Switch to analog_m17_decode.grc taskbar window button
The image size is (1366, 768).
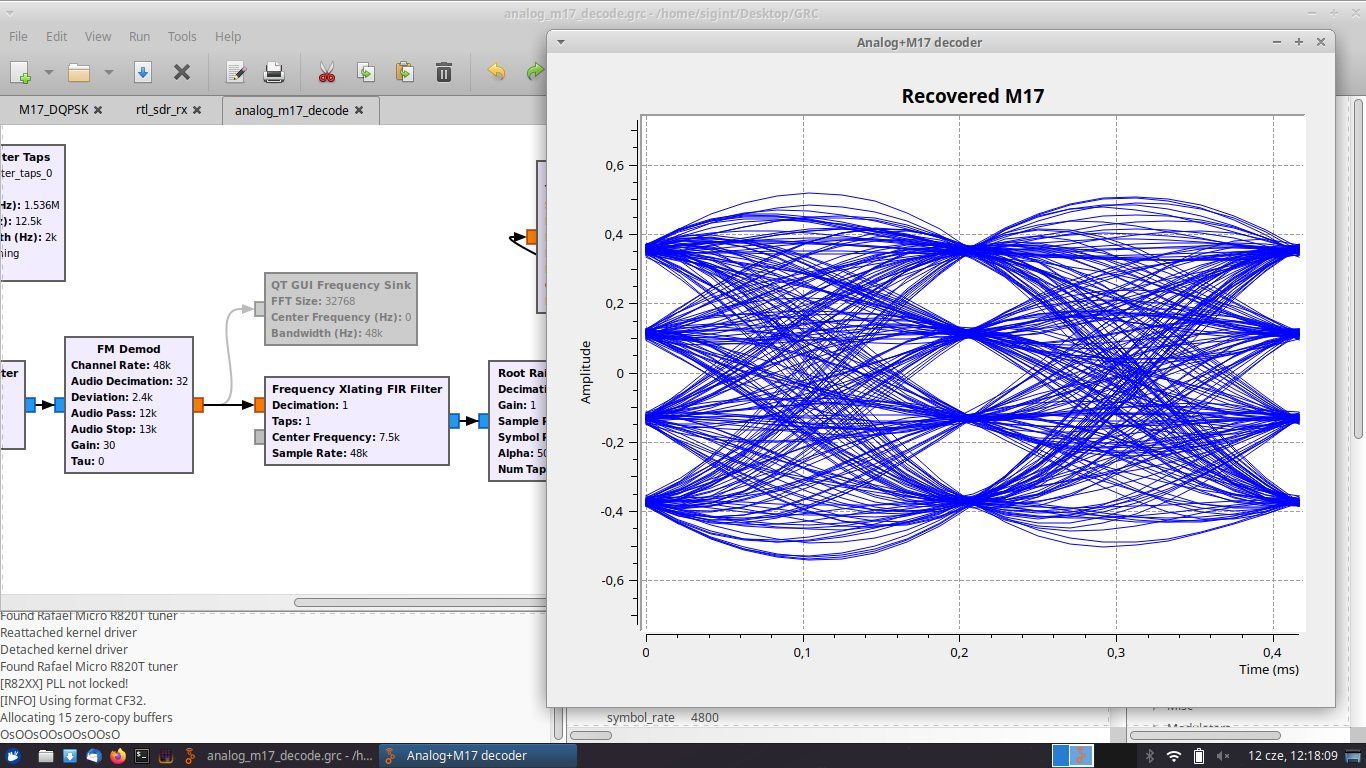pyautogui.click(x=279, y=756)
